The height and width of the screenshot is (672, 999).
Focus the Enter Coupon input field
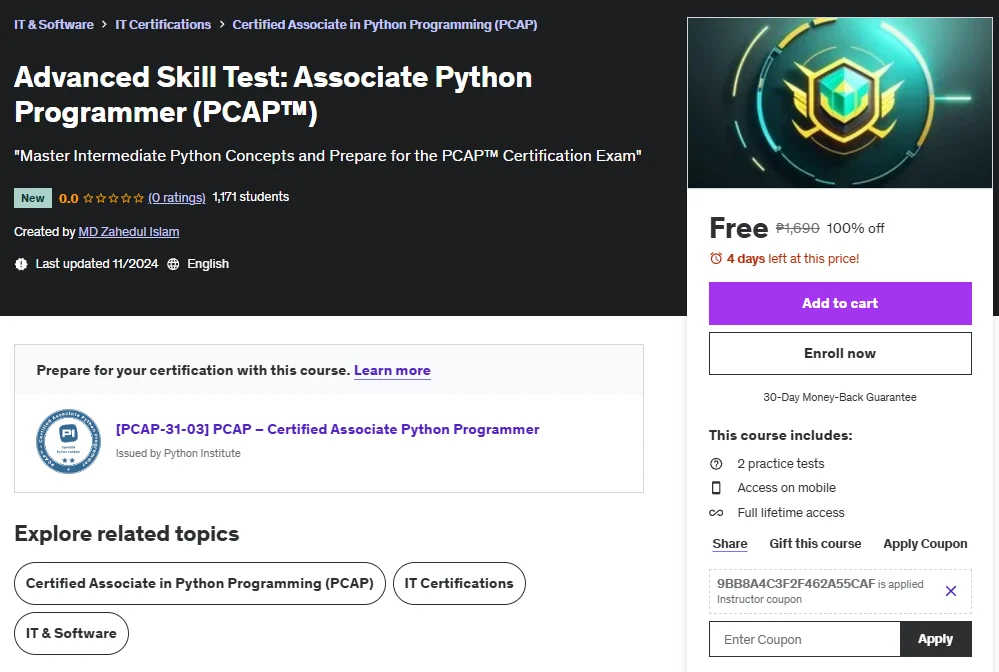point(805,639)
